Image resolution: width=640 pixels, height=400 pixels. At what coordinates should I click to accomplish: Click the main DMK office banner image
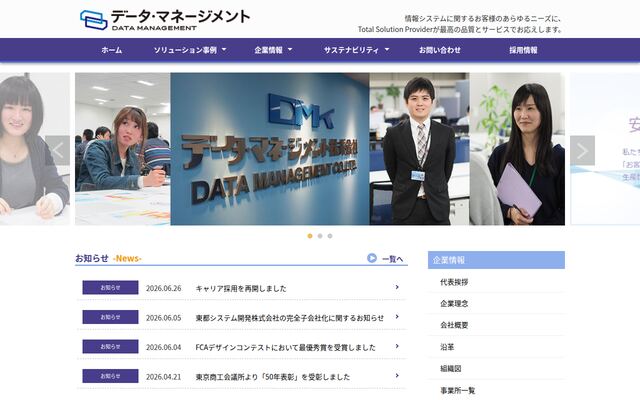point(320,149)
